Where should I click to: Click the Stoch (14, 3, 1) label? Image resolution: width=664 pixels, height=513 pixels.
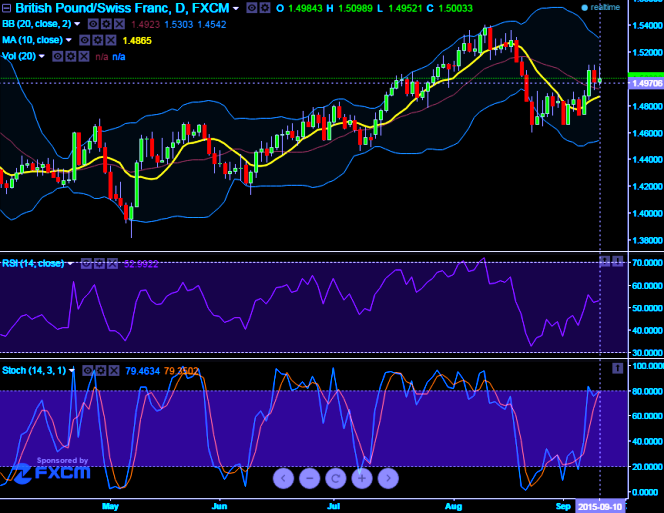click(34, 371)
